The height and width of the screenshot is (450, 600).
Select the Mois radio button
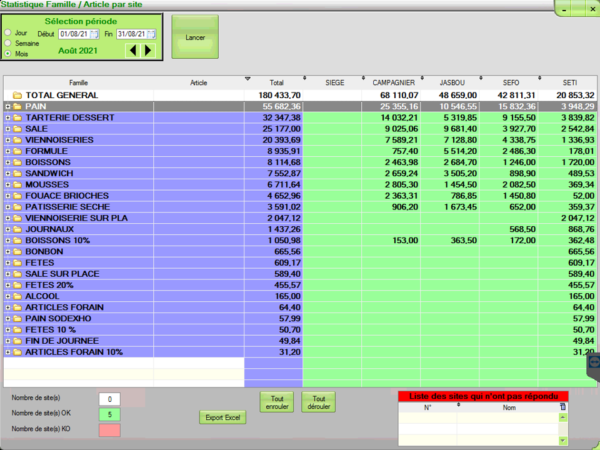pyautogui.click(x=7, y=53)
